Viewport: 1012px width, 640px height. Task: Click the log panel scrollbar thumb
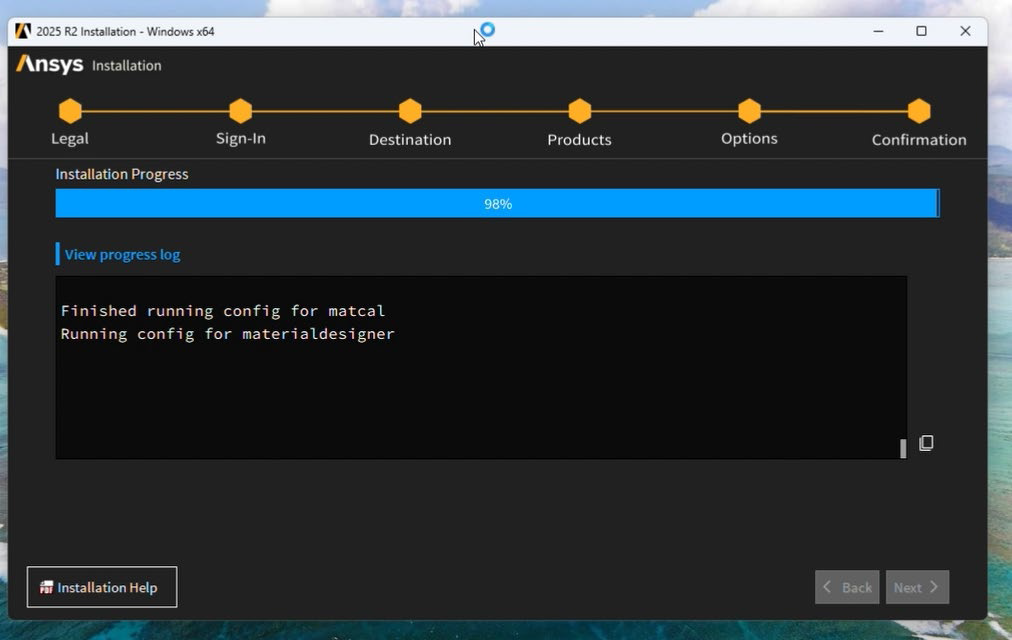[x=903, y=448]
